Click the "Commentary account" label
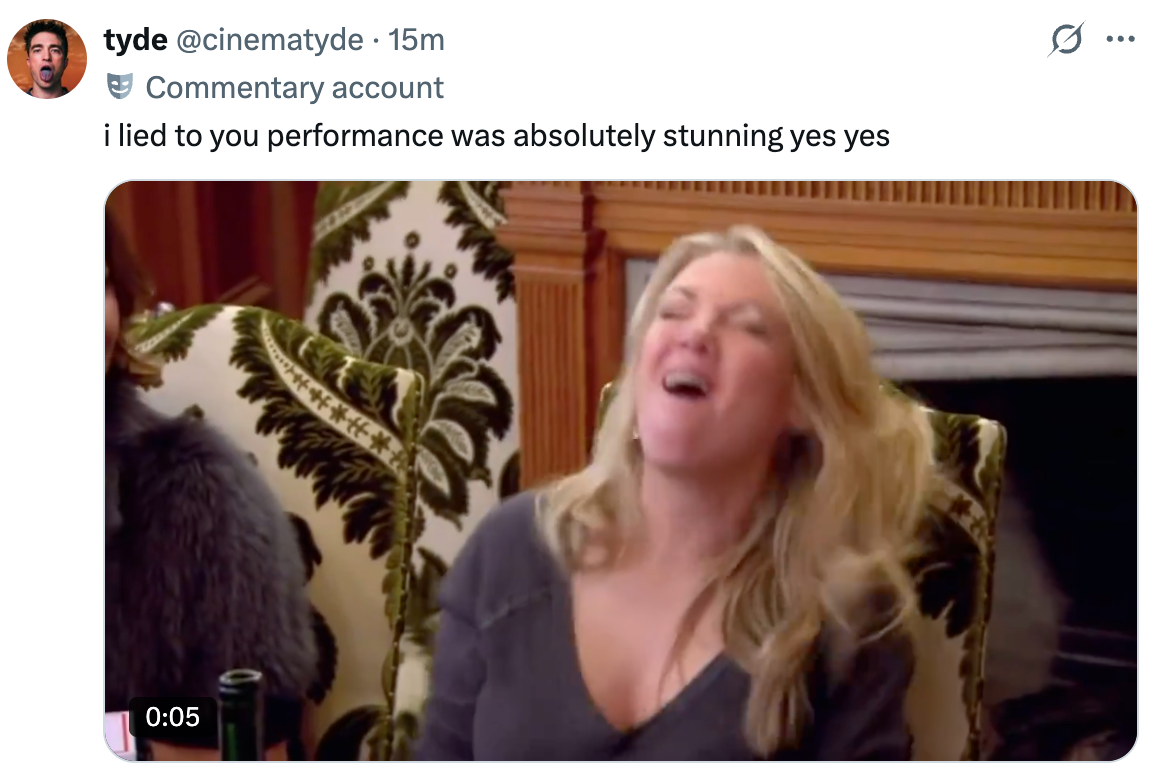 (x=294, y=88)
